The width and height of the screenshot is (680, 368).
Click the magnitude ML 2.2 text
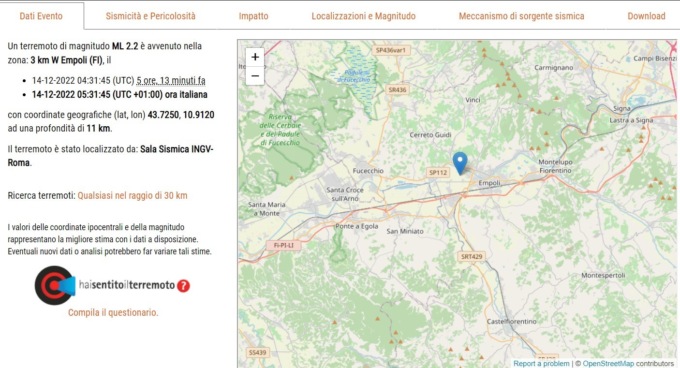(125, 46)
